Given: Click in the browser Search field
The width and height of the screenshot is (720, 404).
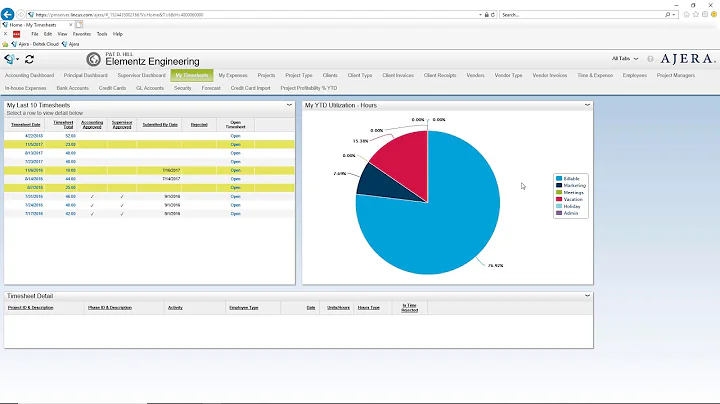Looking at the screenshot, I should pos(582,15).
